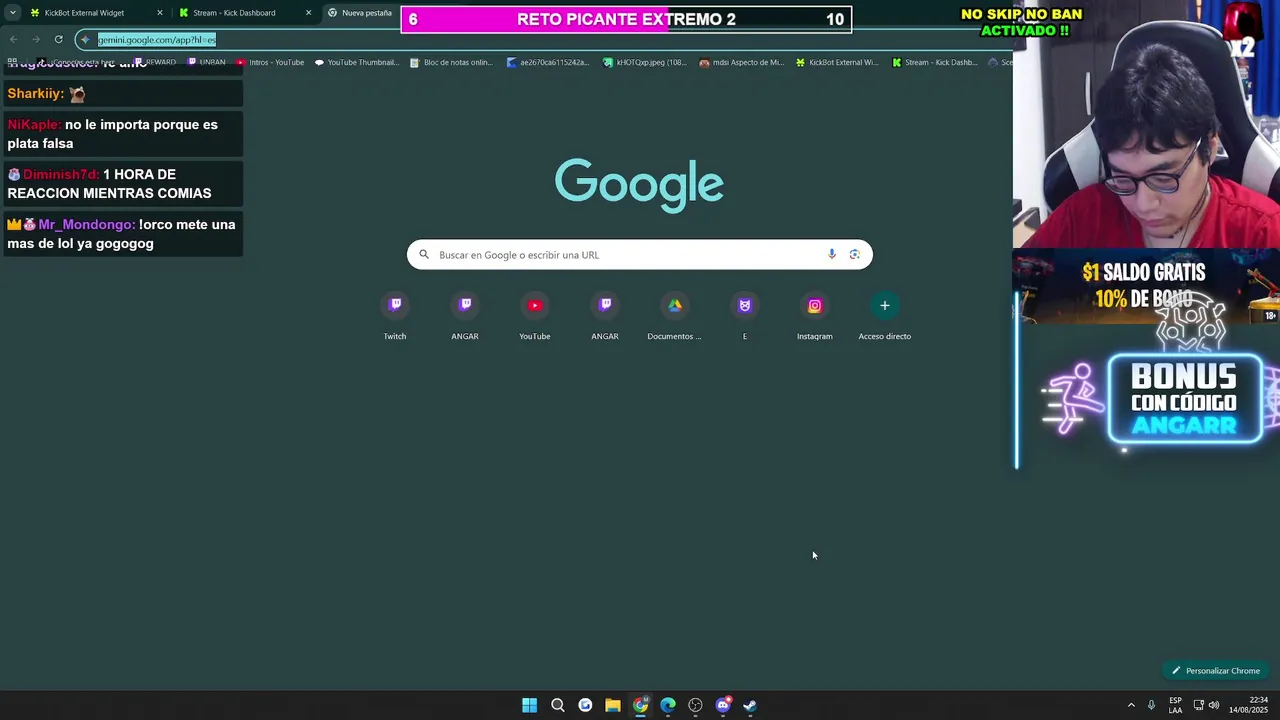Click the BONUS CON CÓDIGO ANGARR banner
The image size is (1280, 720).
pyautogui.click(x=1185, y=400)
